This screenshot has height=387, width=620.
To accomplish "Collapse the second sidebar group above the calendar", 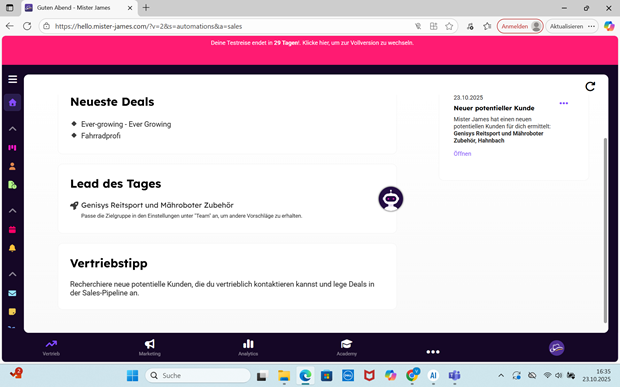I will point(13,211).
